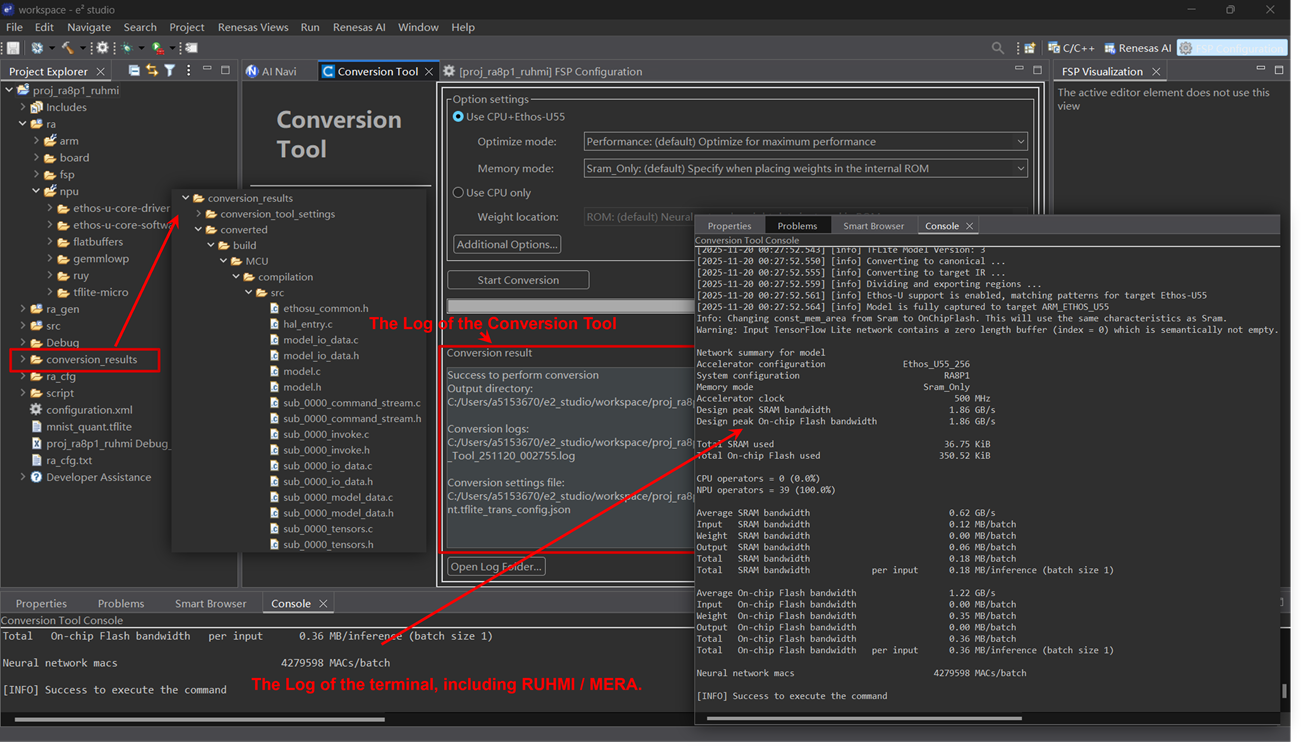
Task: Expand the Includes tree node
Action: (x=23, y=107)
